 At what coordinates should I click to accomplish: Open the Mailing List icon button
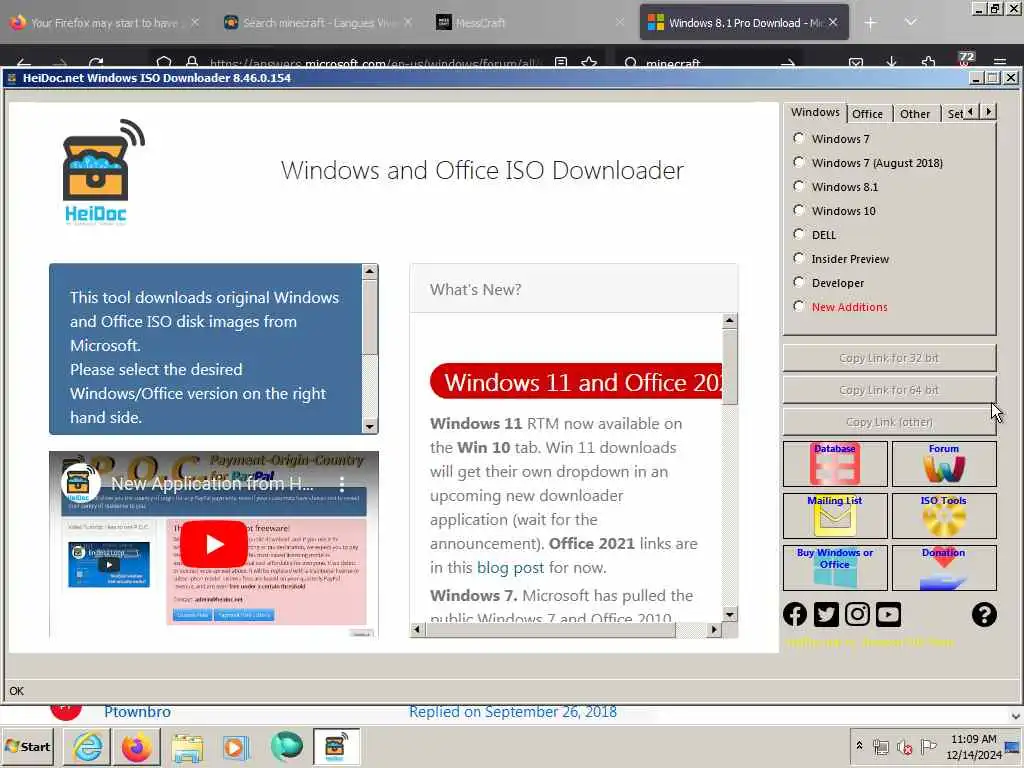835,516
